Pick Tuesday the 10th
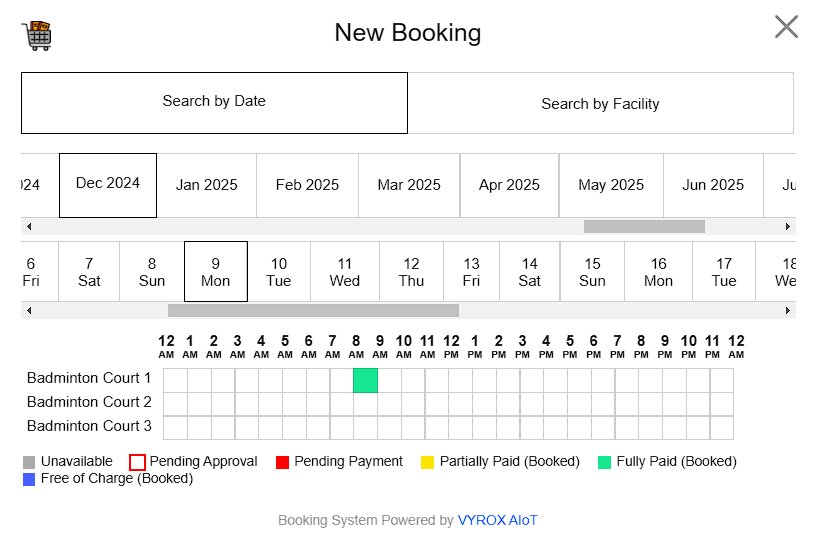Image resolution: width=817 pixels, height=546 pixels. pos(279,272)
